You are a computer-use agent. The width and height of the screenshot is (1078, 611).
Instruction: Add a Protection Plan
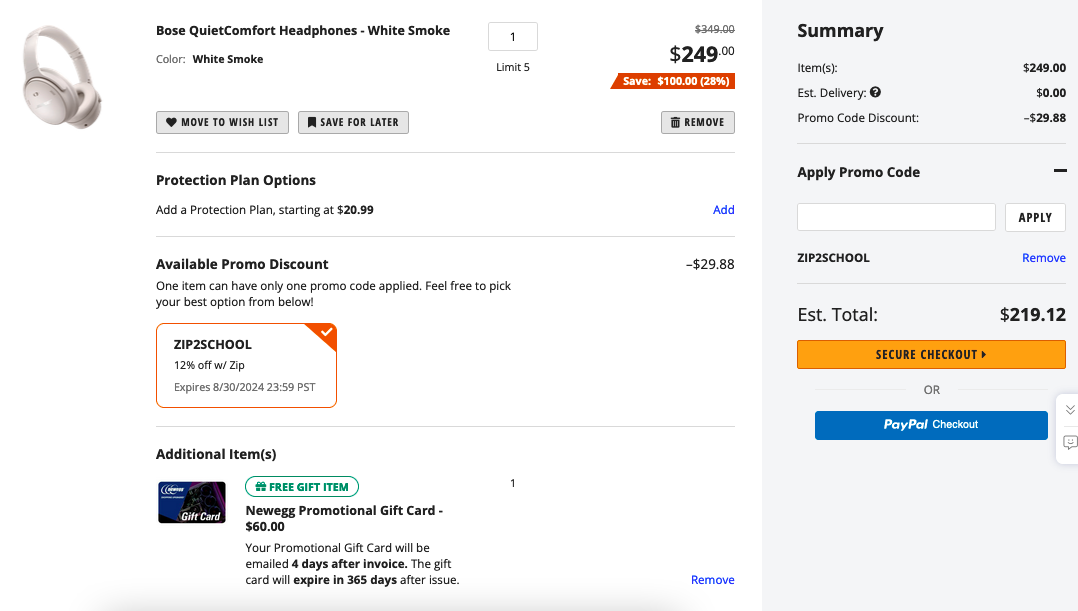click(723, 210)
